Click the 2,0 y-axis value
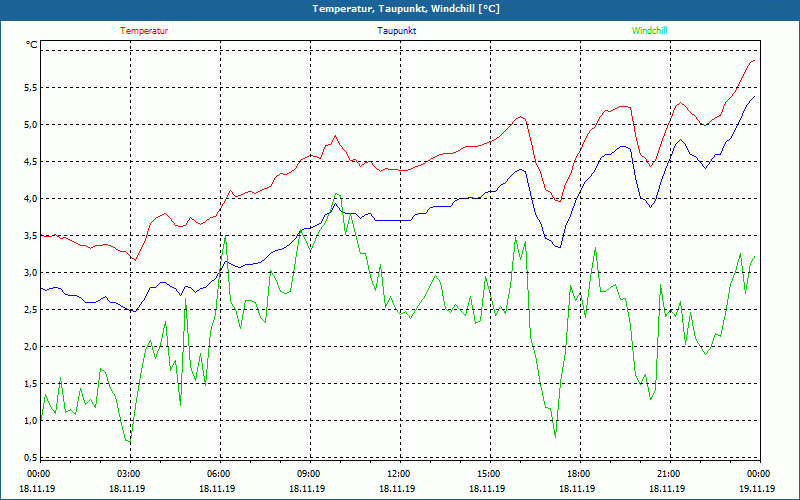The height and width of the screenshot is (500, 800). [x=31, y=346]
